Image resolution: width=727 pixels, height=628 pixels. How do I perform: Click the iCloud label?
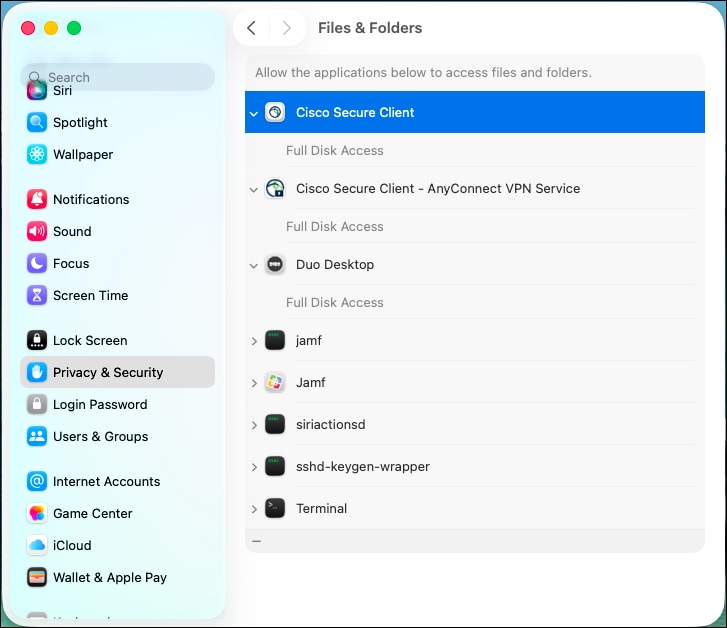click(72, 545)
